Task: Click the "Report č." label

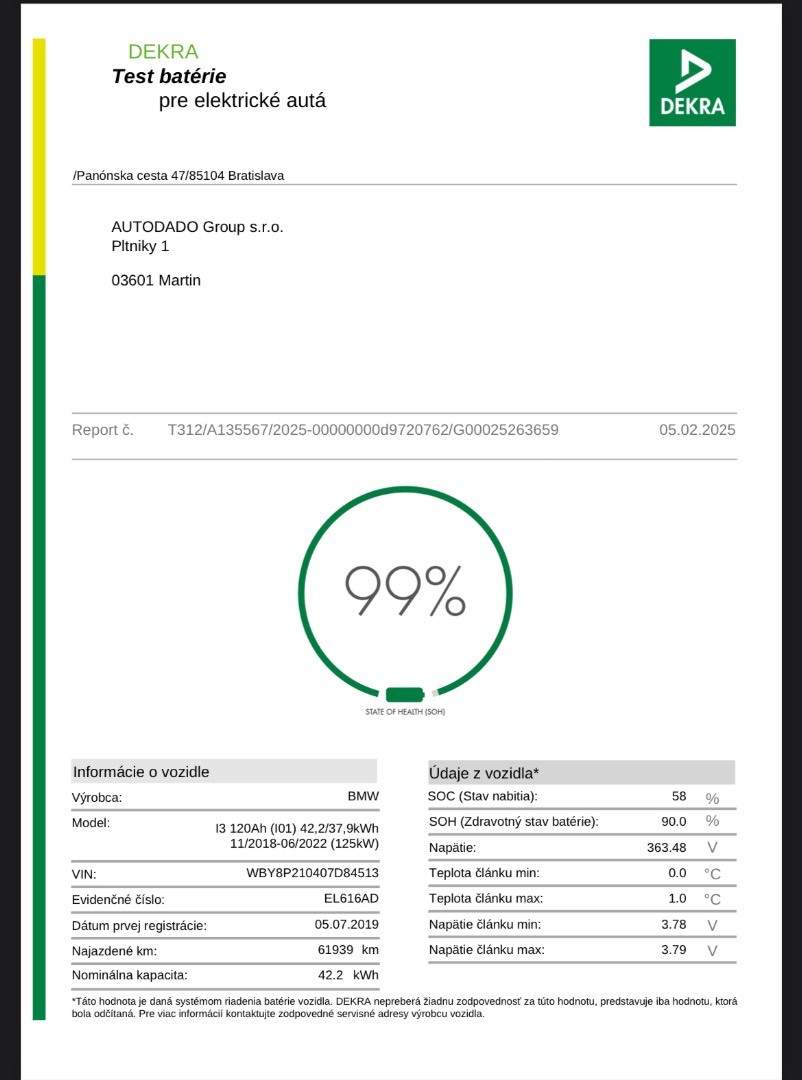Action: (103, 430)
